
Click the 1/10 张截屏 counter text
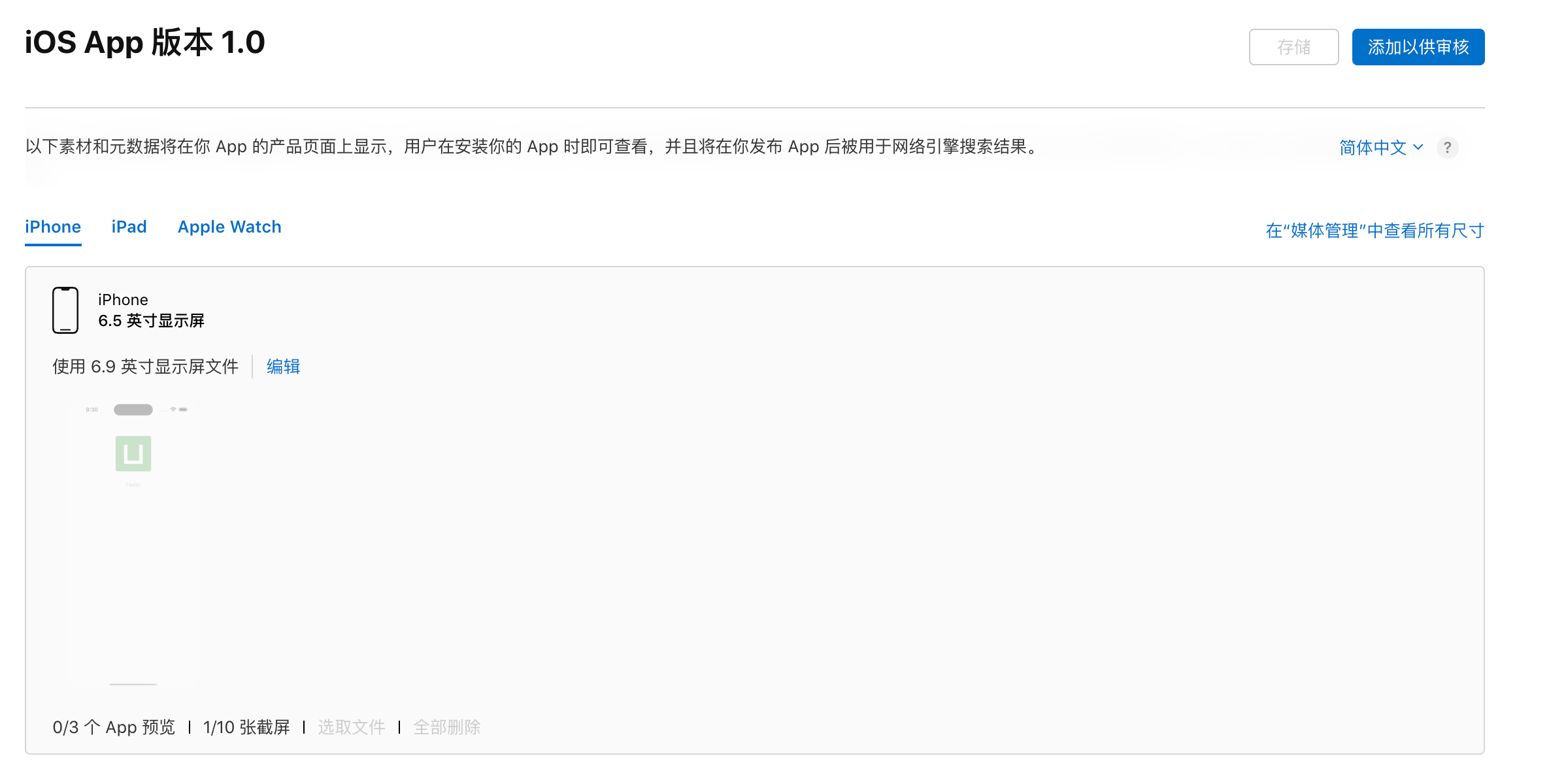pyautogui.click(x=246, y=727)
